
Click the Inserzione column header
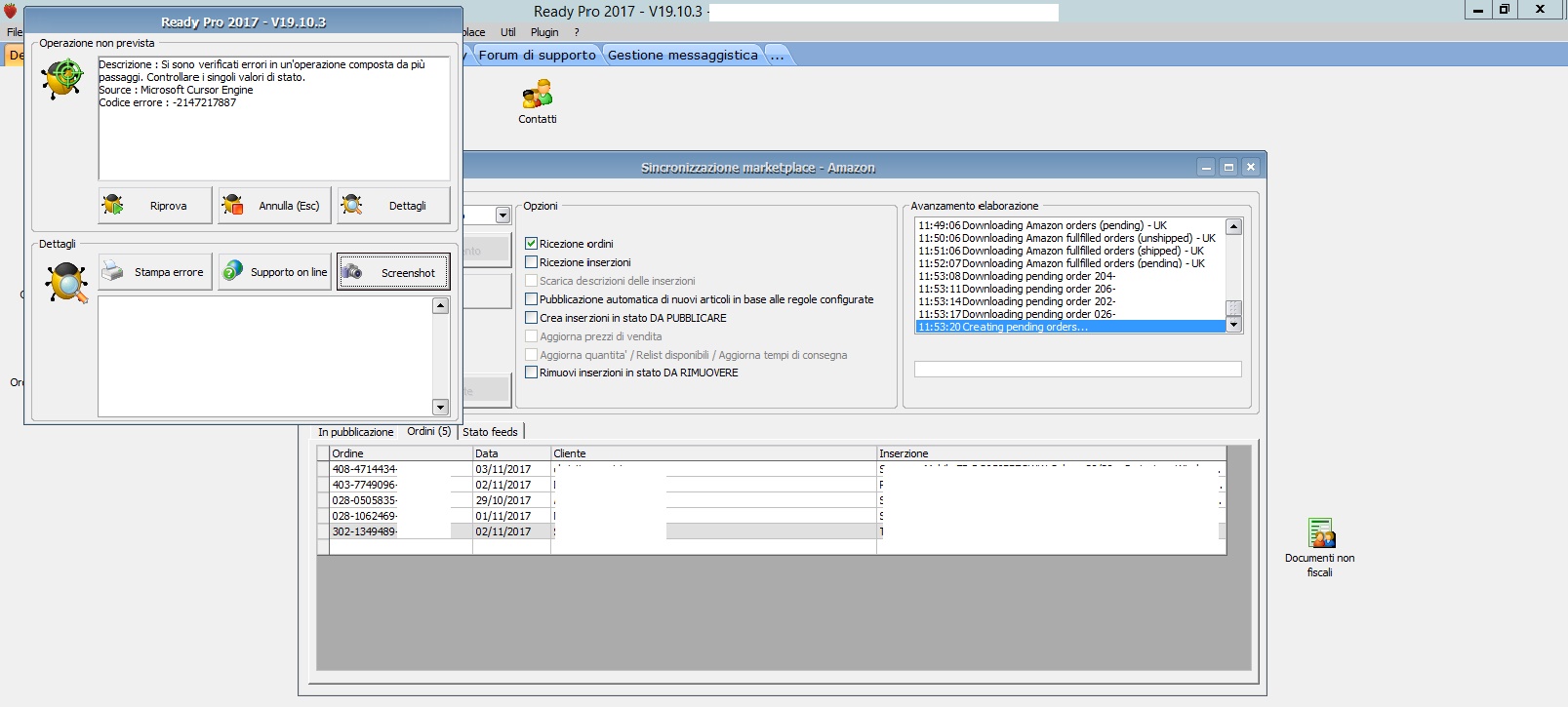1052,453
